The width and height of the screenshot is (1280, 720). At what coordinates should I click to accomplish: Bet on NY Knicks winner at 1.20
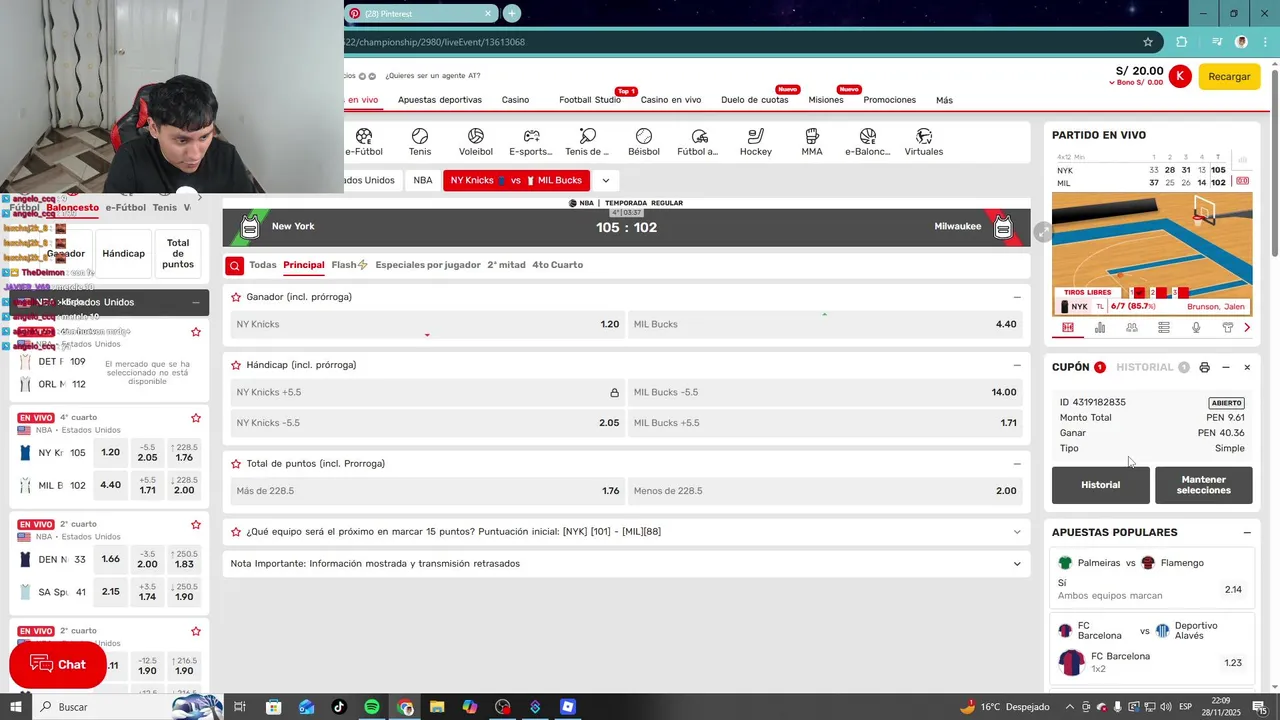tap(427, 324)
